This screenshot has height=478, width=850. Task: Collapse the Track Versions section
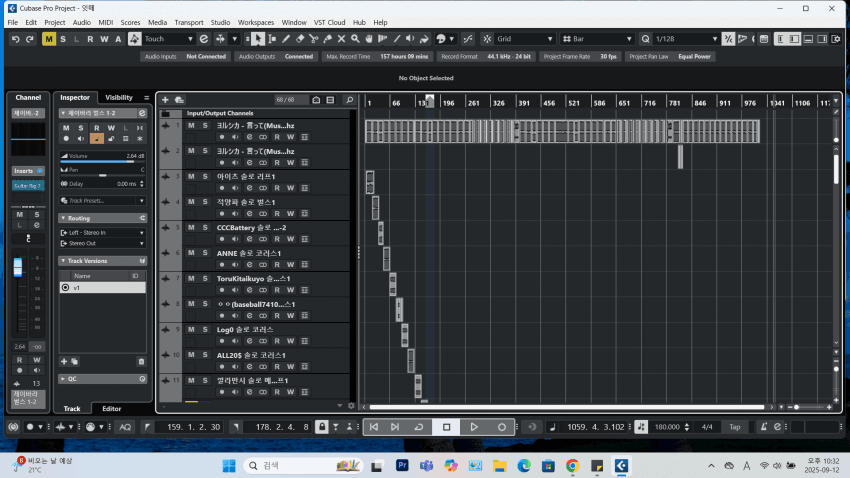63,261
